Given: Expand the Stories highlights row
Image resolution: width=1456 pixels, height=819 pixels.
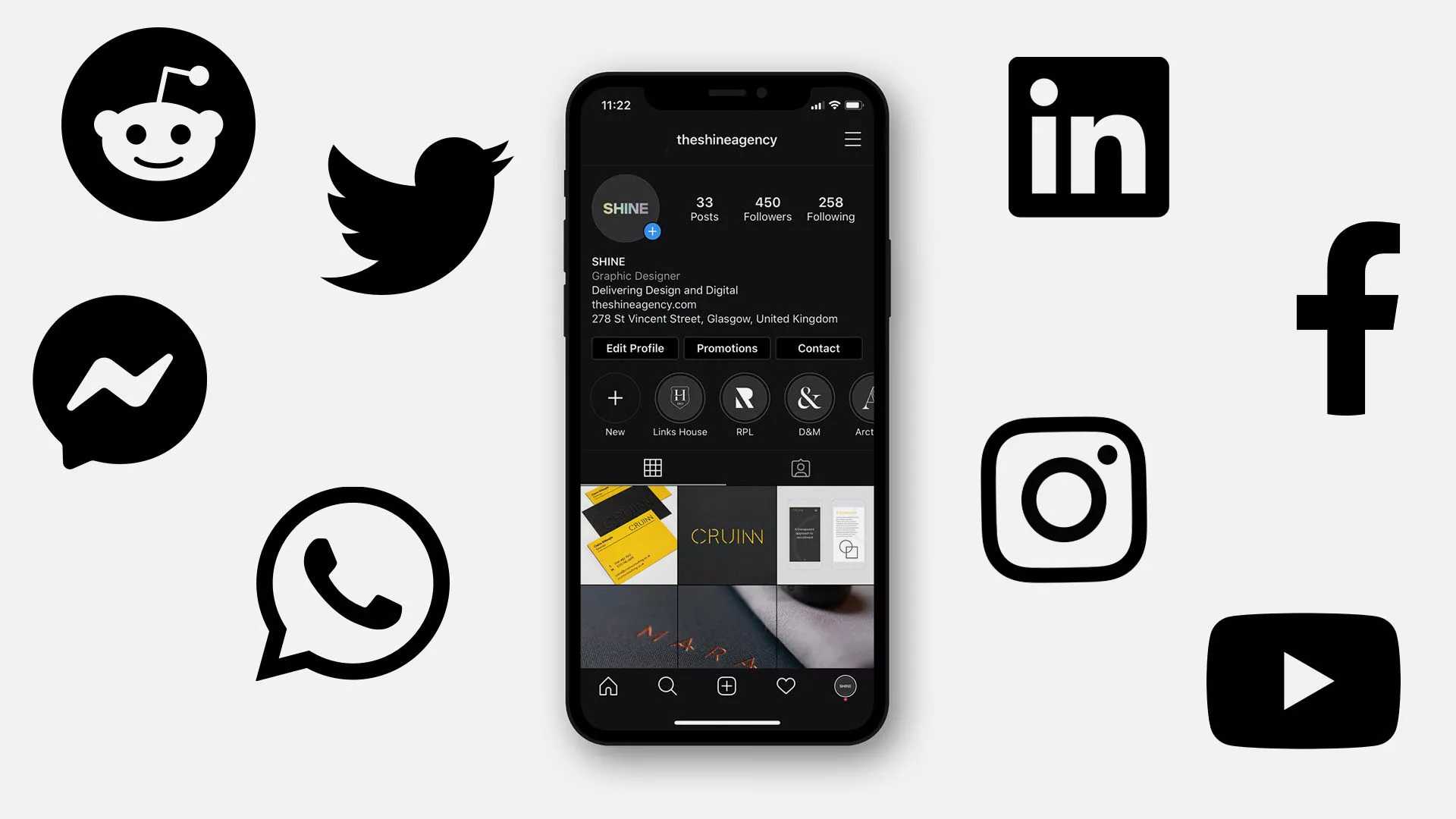Looking at the screenshot, I should (728, 405).
